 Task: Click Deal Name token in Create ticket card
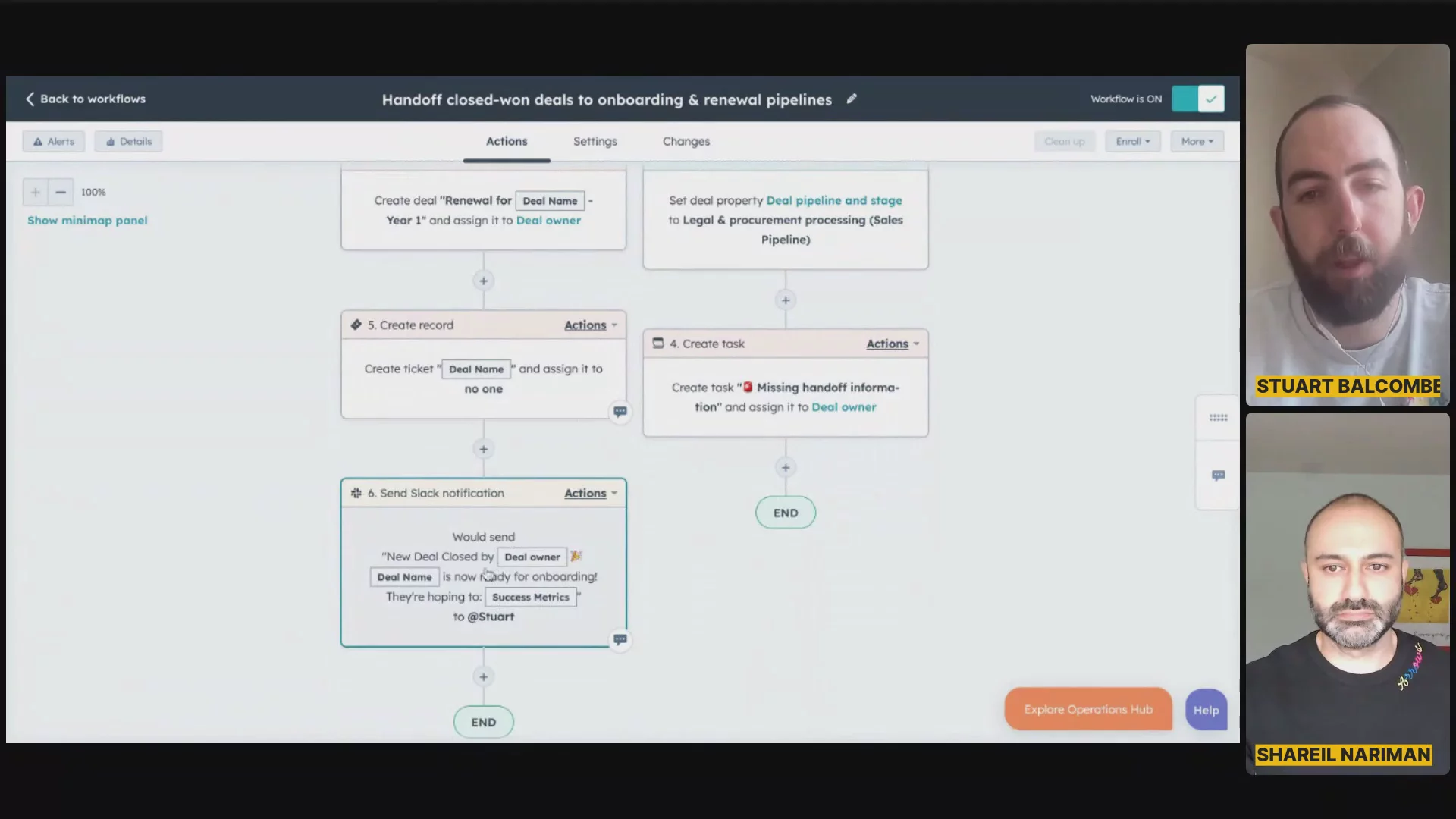[x=476, y=369]
